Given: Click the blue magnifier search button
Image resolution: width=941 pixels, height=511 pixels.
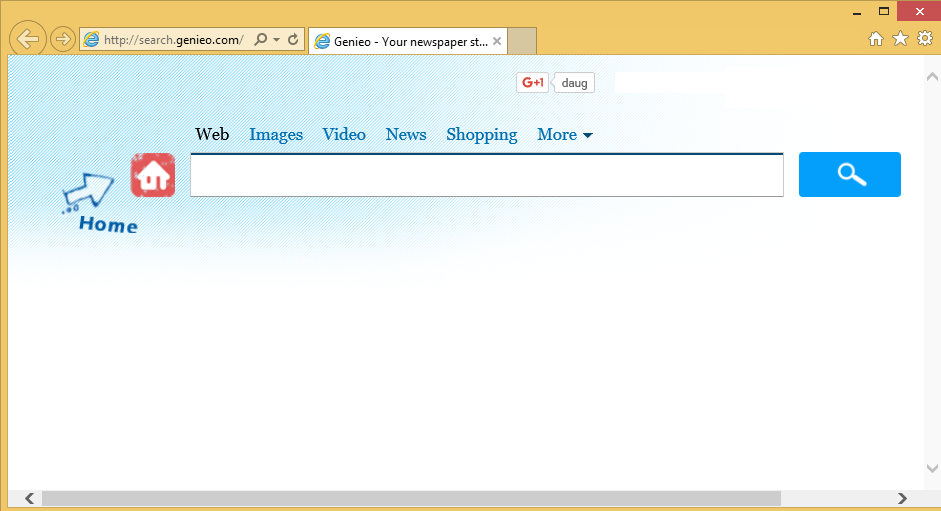Looking at the screenshot, I should coord(850,174).
